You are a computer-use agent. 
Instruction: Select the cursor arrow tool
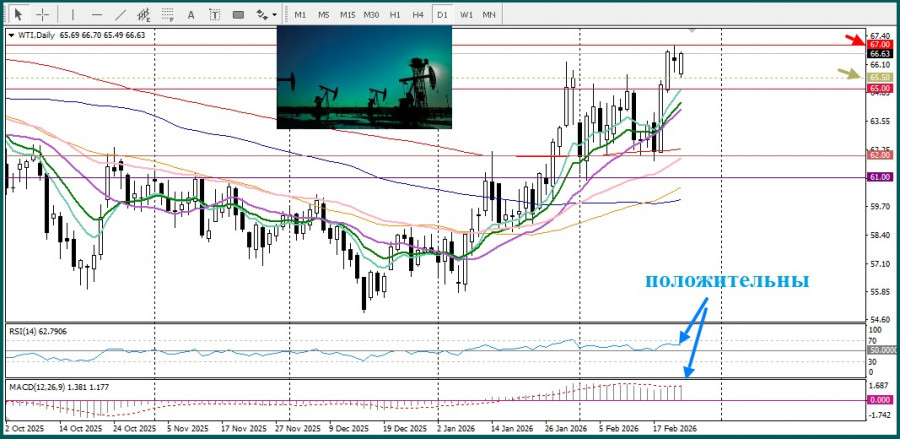click(17, 14)
